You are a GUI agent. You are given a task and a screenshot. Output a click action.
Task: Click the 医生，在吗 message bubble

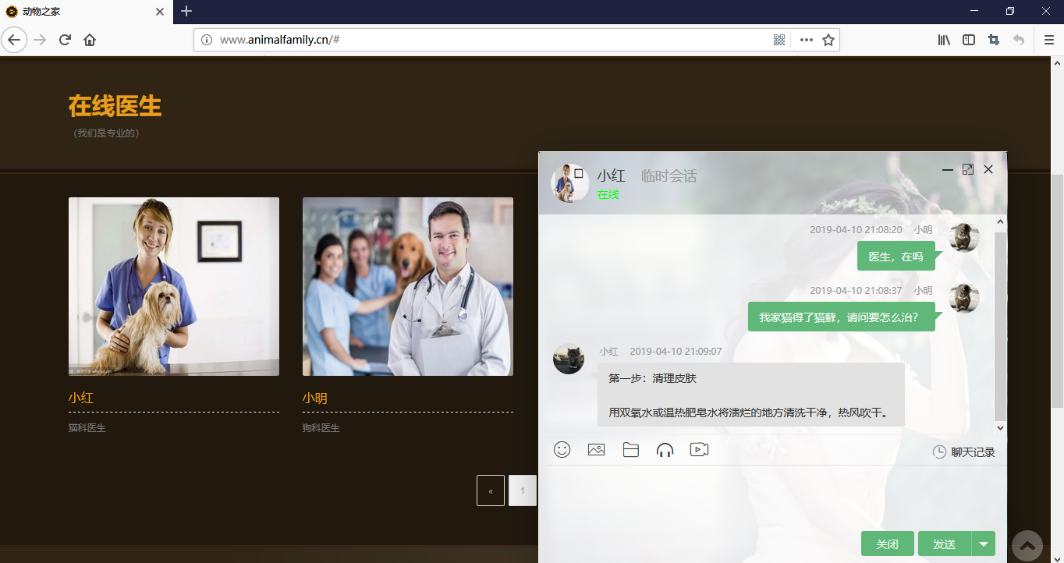(896, 256)
